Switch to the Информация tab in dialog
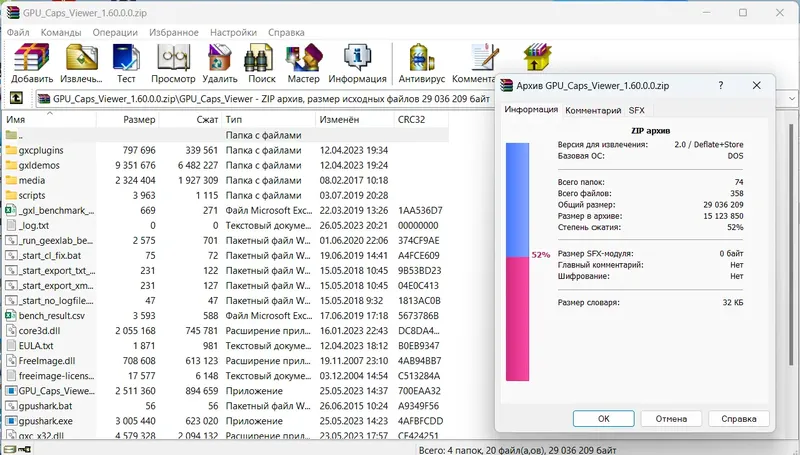Image resolution: width=800 pixels, height=455 pixels. click(531, 110)
